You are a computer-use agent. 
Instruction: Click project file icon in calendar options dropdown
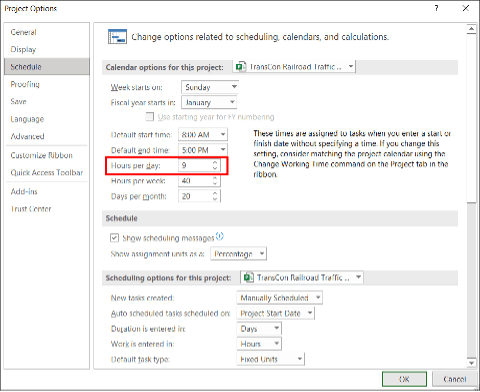pyautogui.click(x=241, y=67)
